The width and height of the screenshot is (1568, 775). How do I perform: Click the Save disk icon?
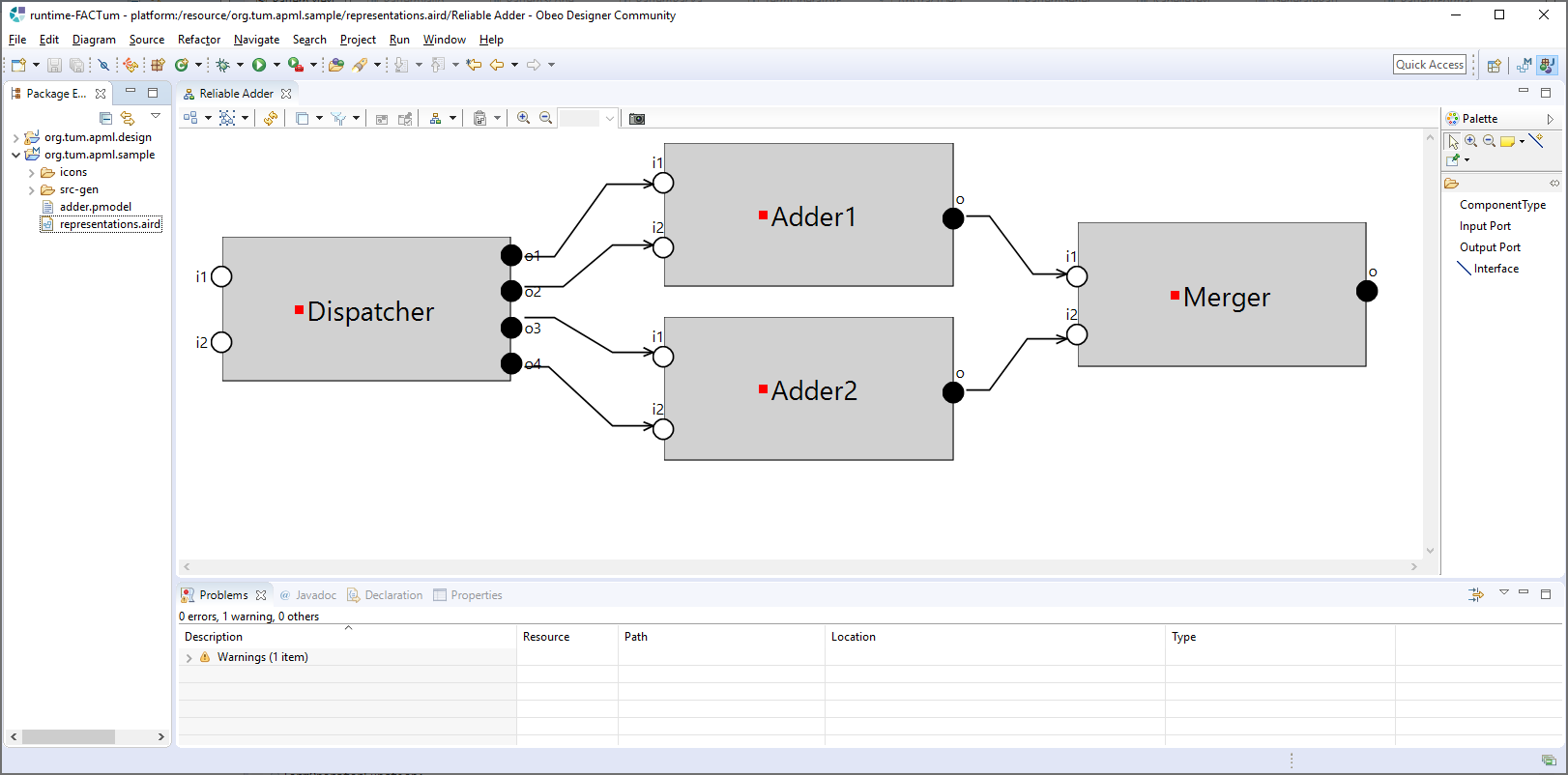pyautogui.click(x=55, y=65)
